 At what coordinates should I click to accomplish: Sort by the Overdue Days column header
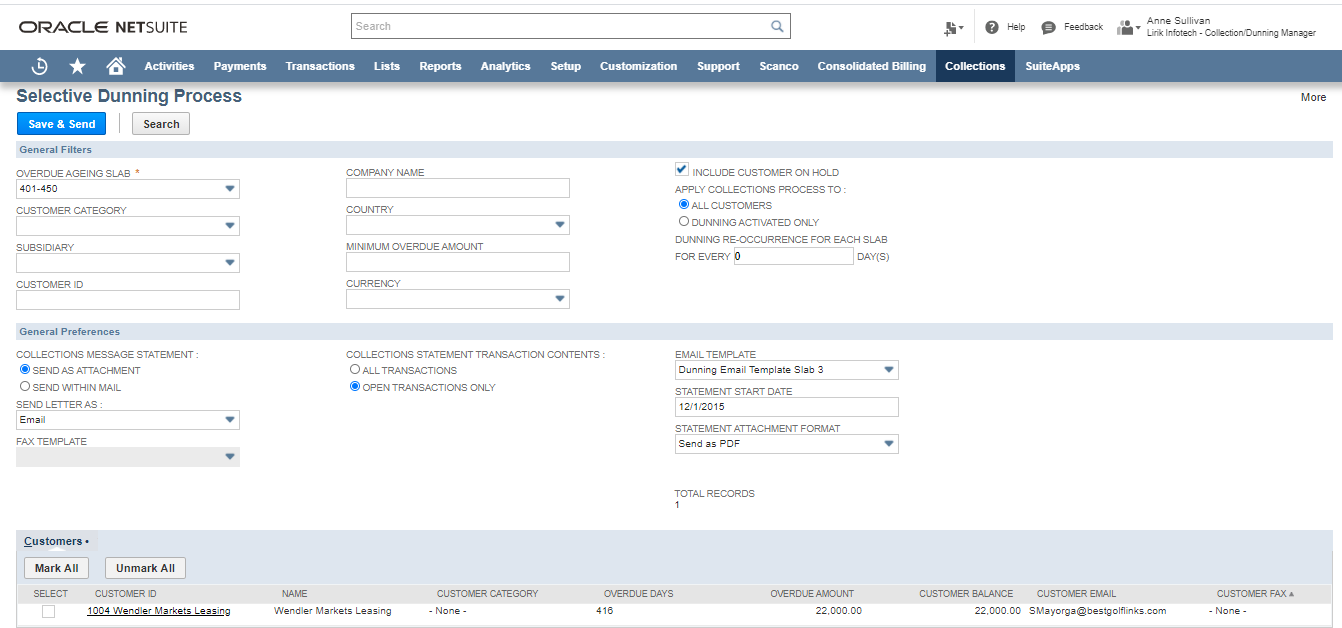click(x=638, y=593)
